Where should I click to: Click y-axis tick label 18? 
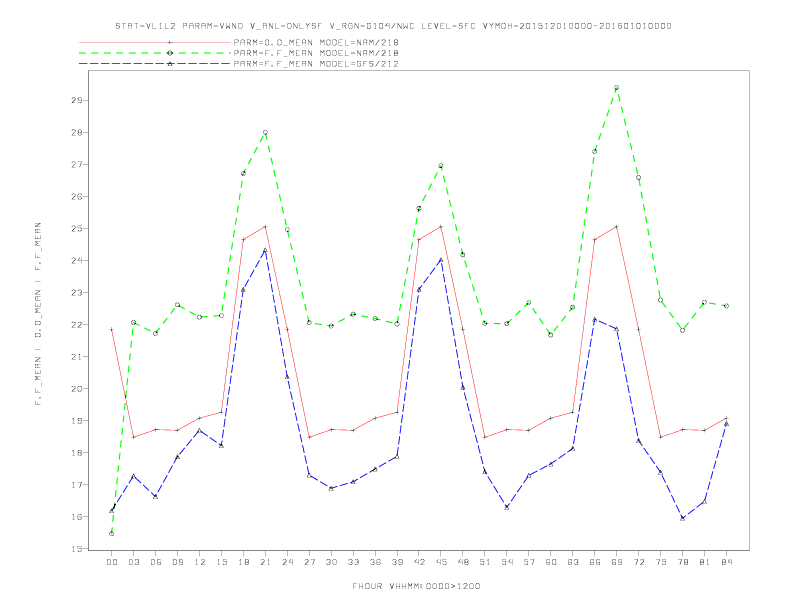click(76, 453)
